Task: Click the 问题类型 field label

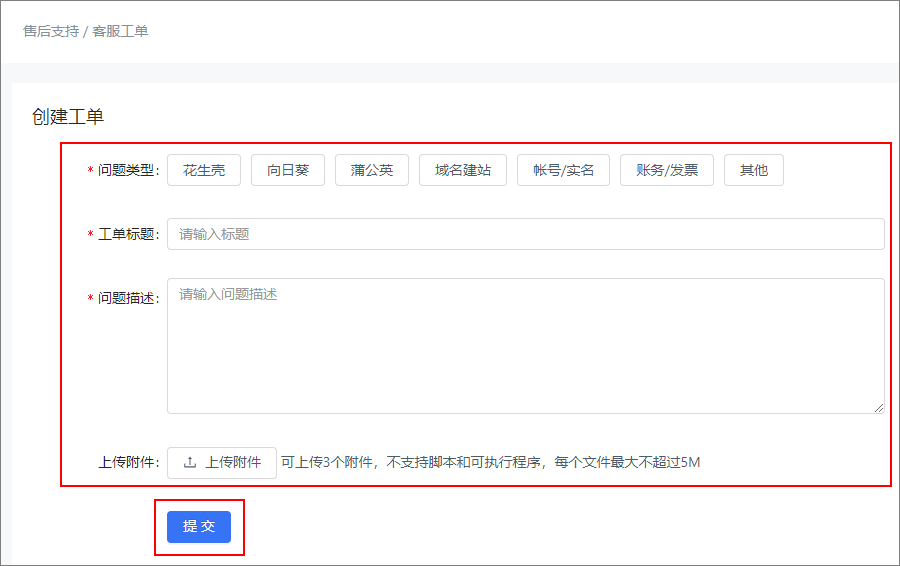Action: (128, 170)
